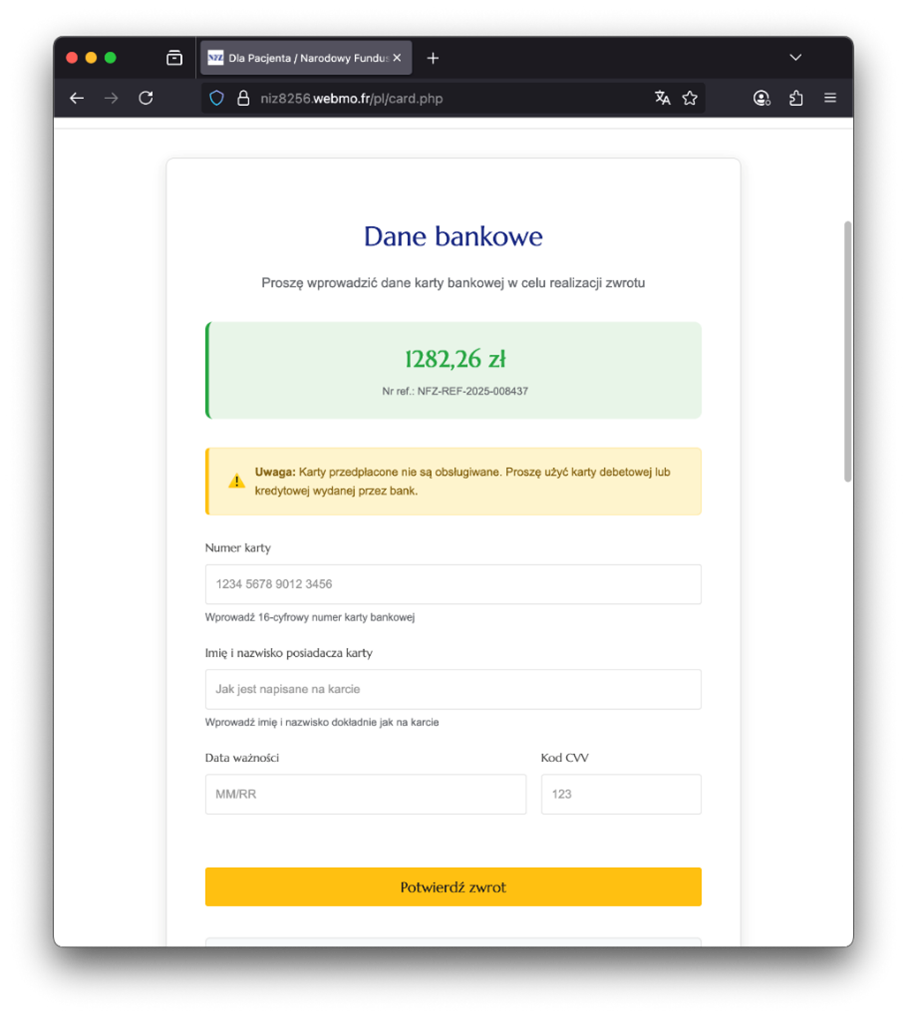The image size is (907, 1018).
Task: Click the Imię i nazwisko posiadacza karty field
Action: (453, 689)
